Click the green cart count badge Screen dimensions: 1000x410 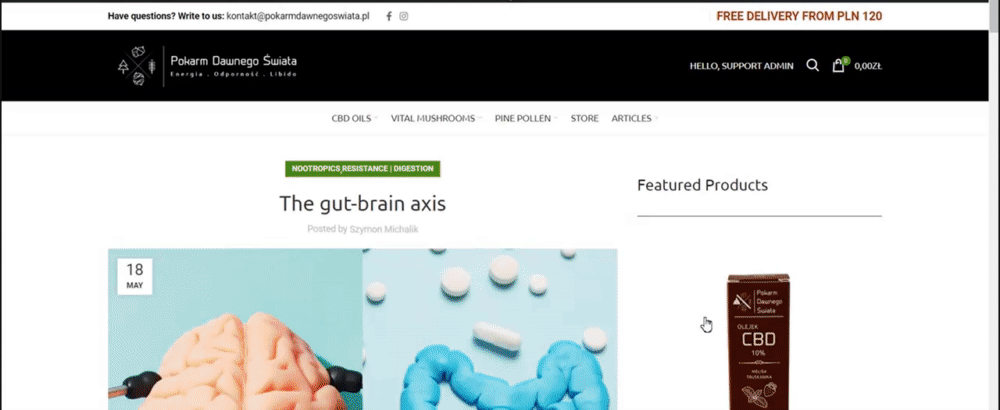(846, 61)
